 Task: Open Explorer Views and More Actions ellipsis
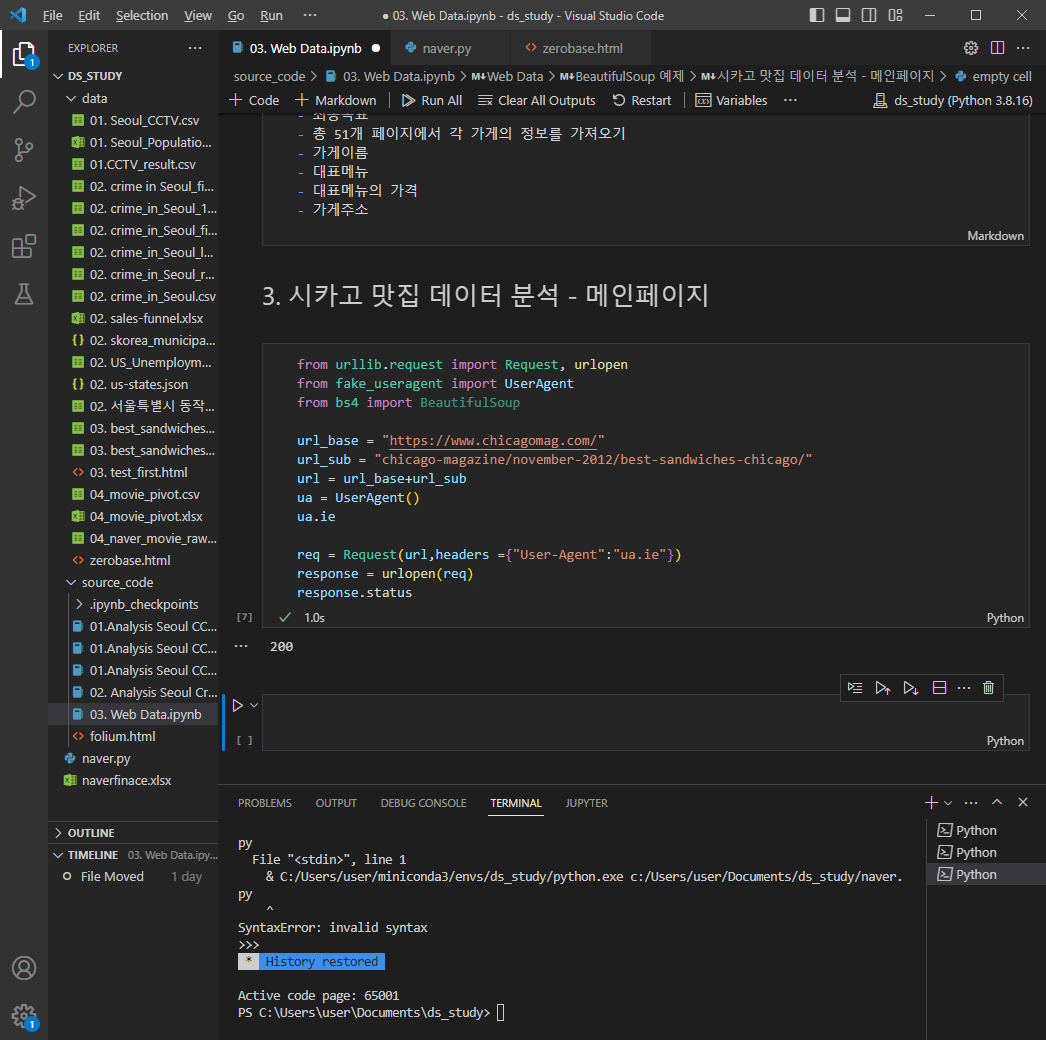pos(195,48)
